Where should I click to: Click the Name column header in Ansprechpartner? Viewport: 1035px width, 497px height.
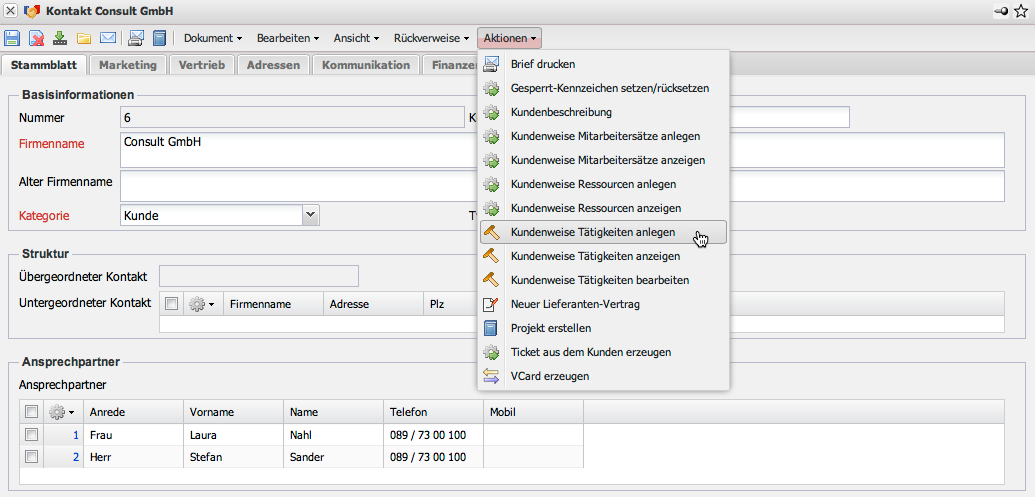(304, 412)
